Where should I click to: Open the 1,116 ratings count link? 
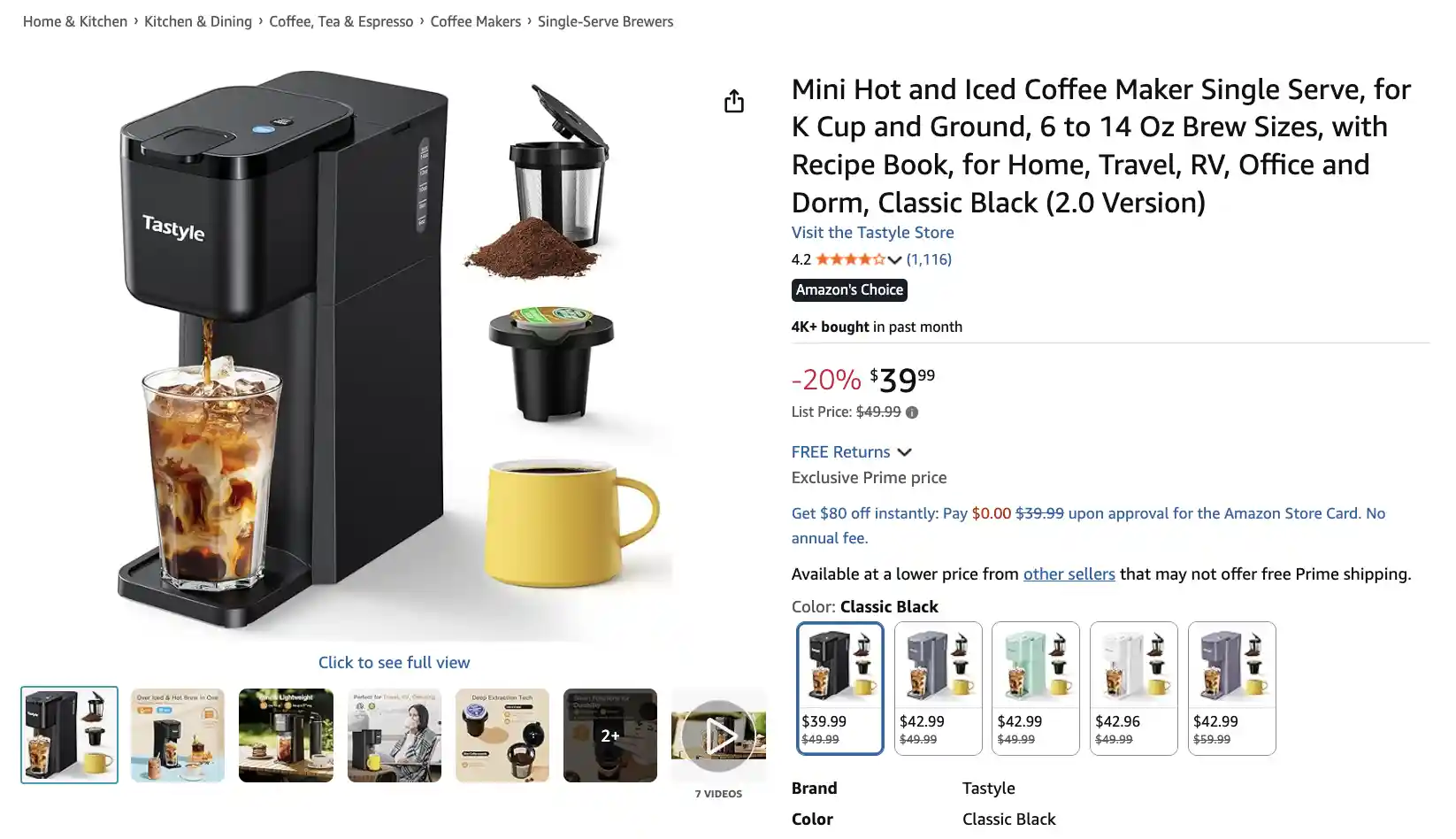click(x=929, y=259)
